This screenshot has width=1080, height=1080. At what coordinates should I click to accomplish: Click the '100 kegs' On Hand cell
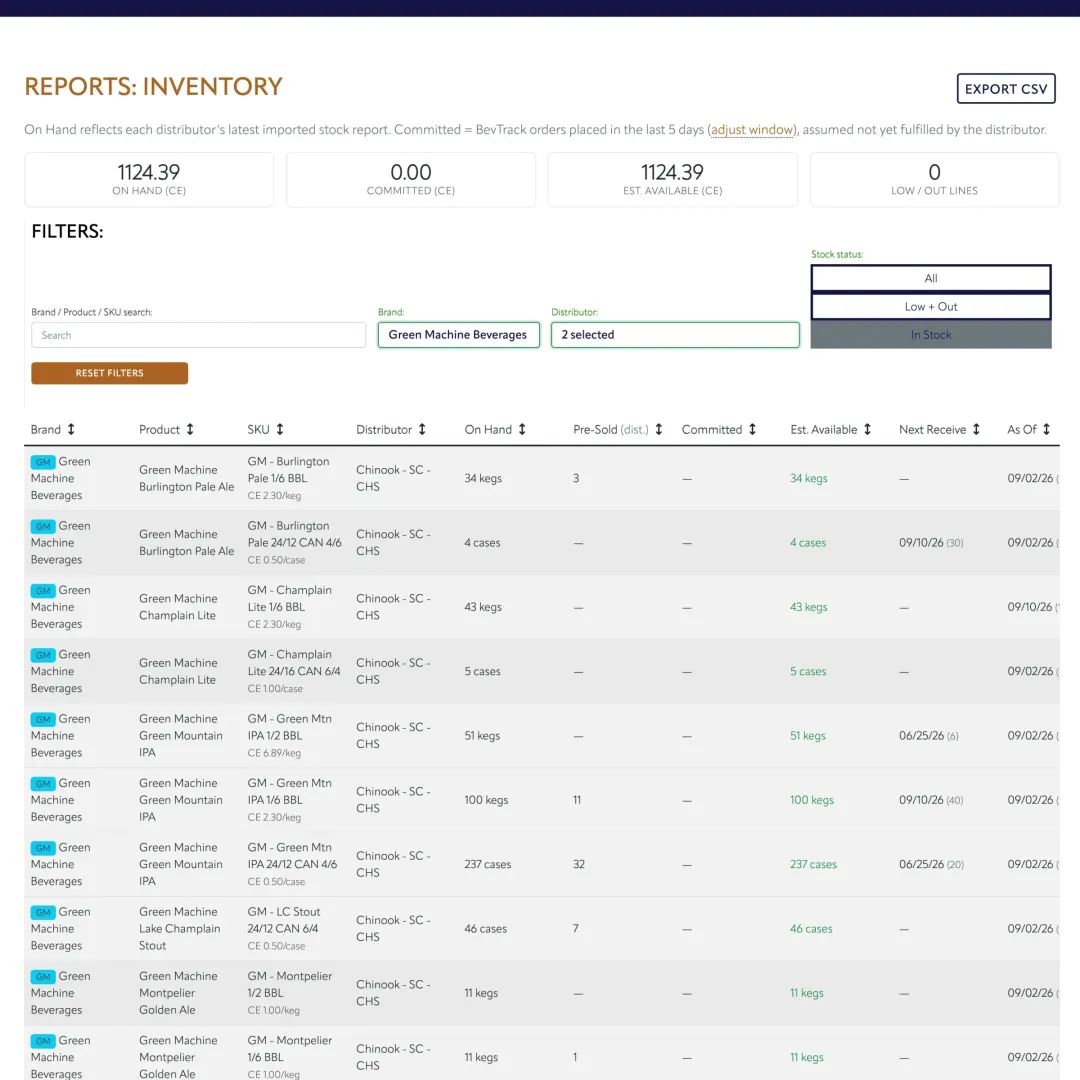(486, 800)
